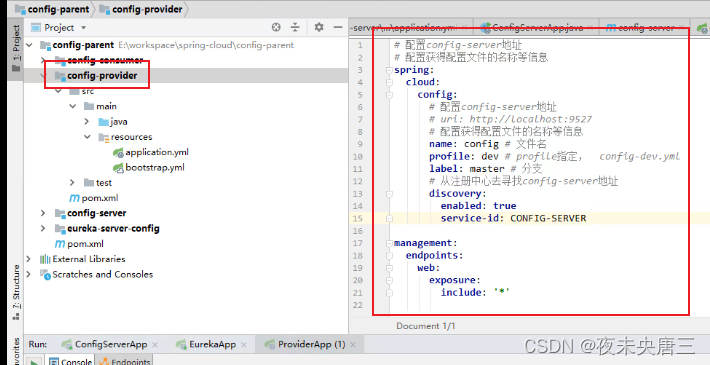The image size is (710, 365).
Task: Fold the cloud block at line 4
Action: 389,82
